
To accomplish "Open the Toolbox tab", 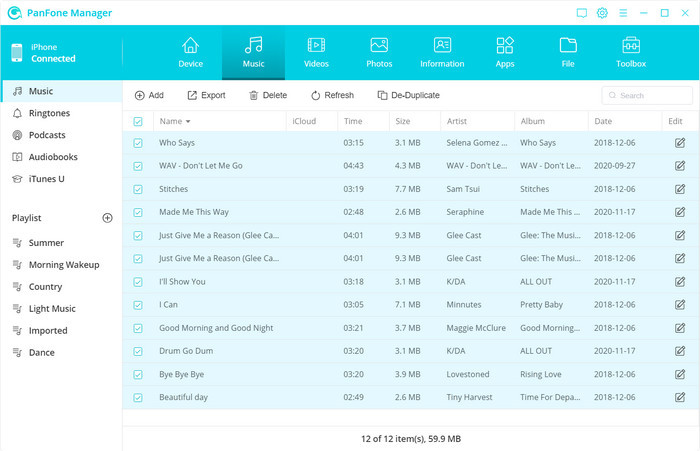I will pos(631,53).
